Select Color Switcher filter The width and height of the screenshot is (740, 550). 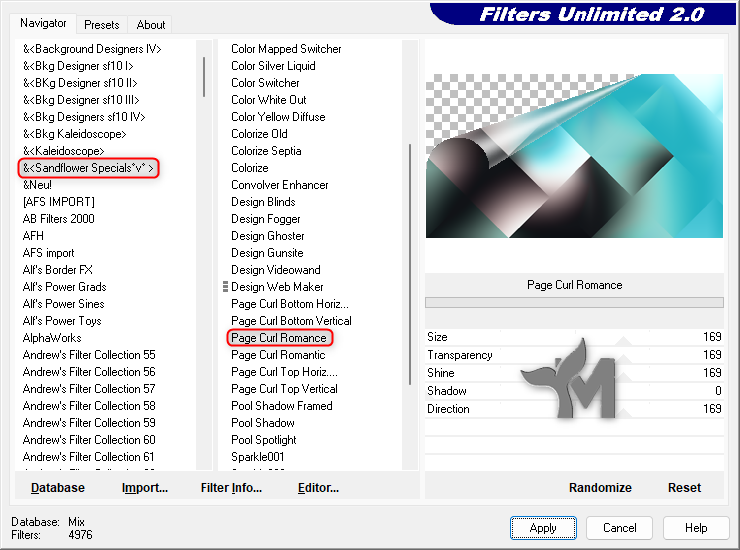[x=265, y=83]
